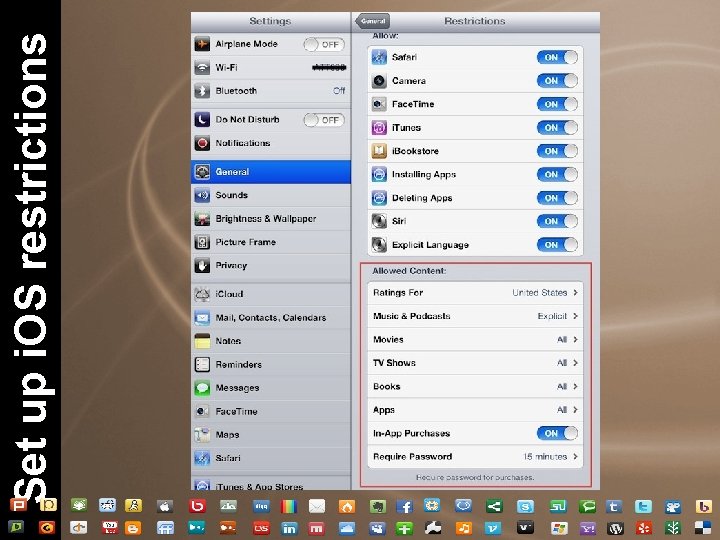Image resolution: width=720 pixels, height=540 pixels.
Task: Click the YouTube share icon
Action: coord(110,528)
